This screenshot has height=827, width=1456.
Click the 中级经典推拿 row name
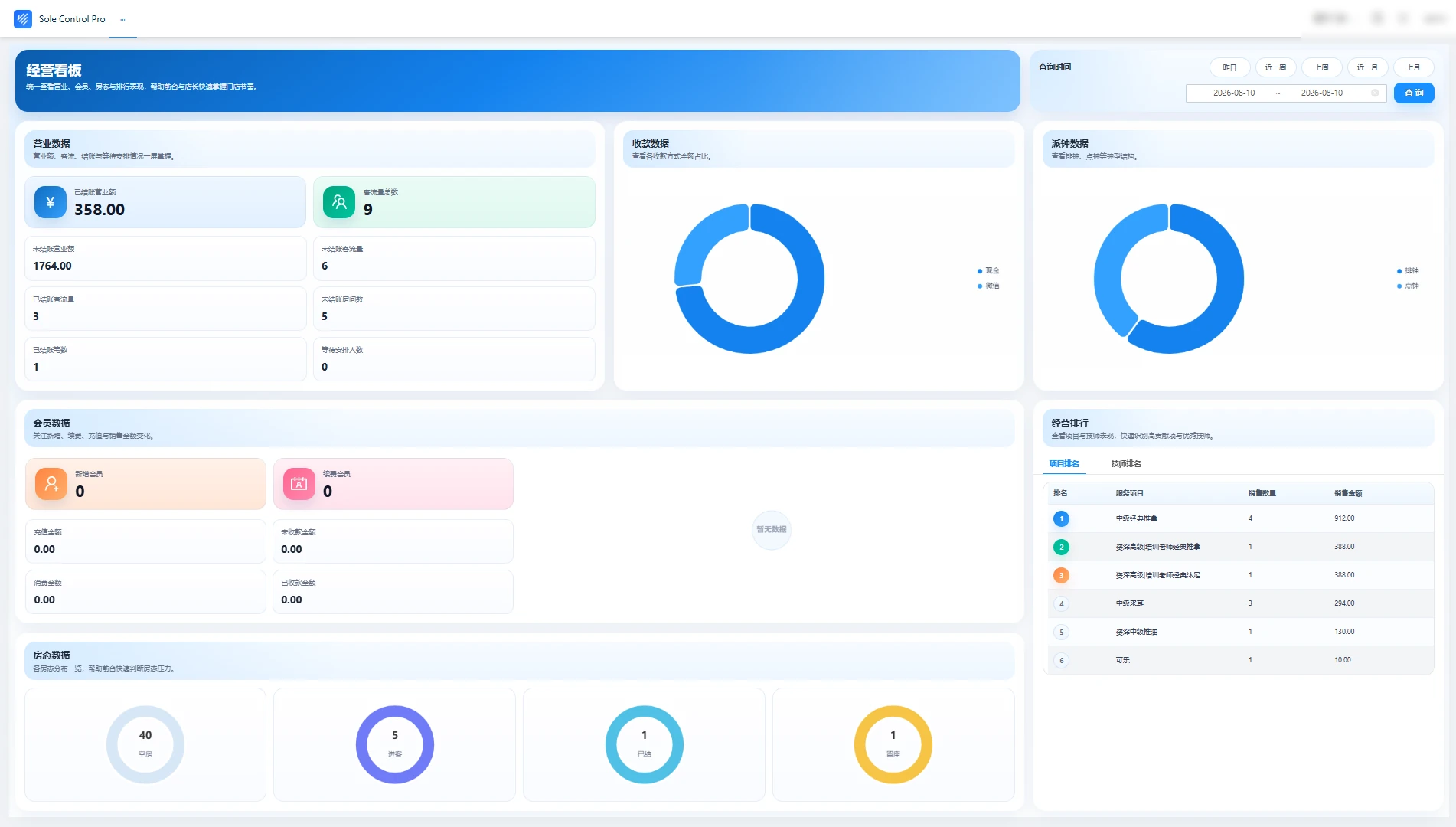pos(1137,519)
